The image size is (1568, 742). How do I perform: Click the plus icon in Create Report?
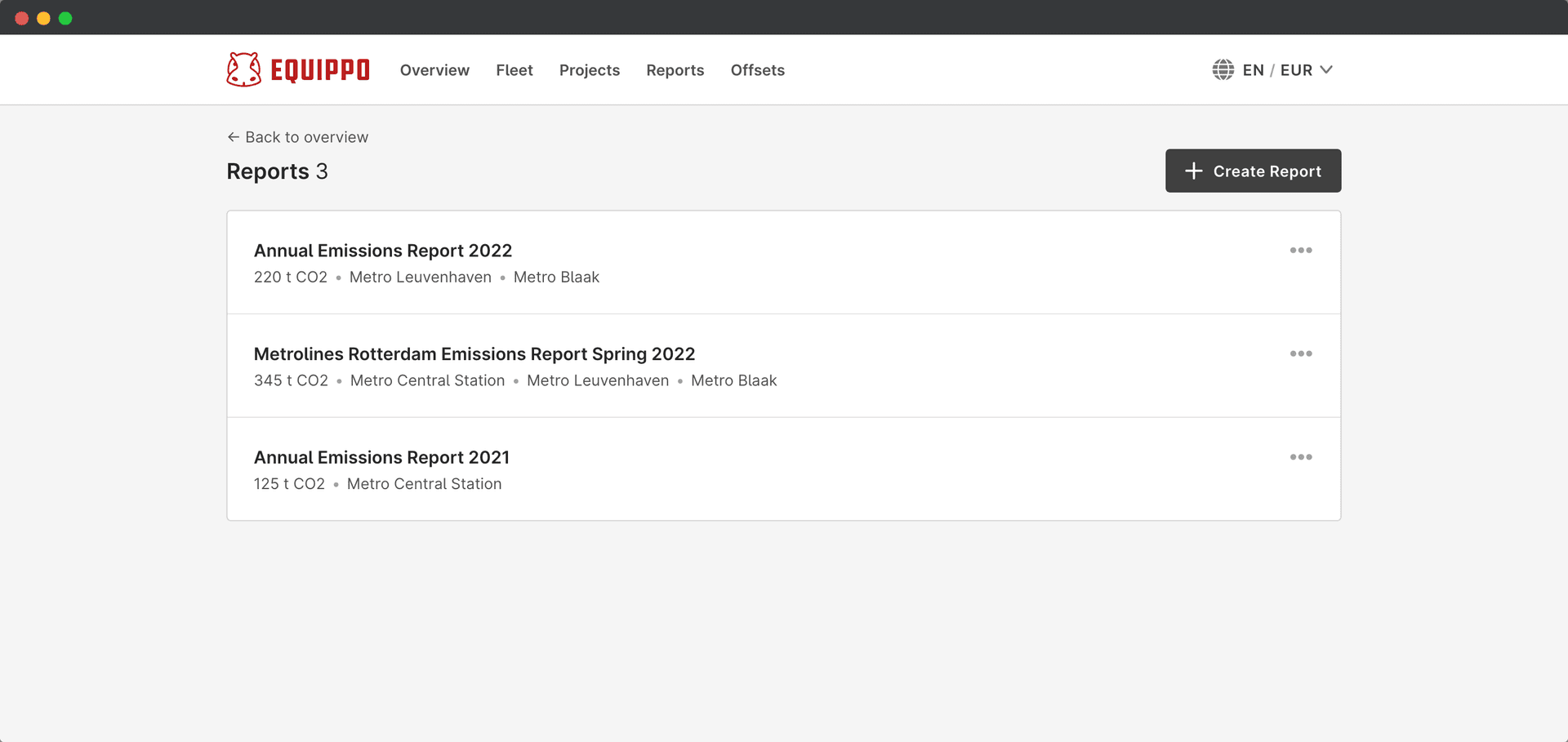click(1193, 171)
